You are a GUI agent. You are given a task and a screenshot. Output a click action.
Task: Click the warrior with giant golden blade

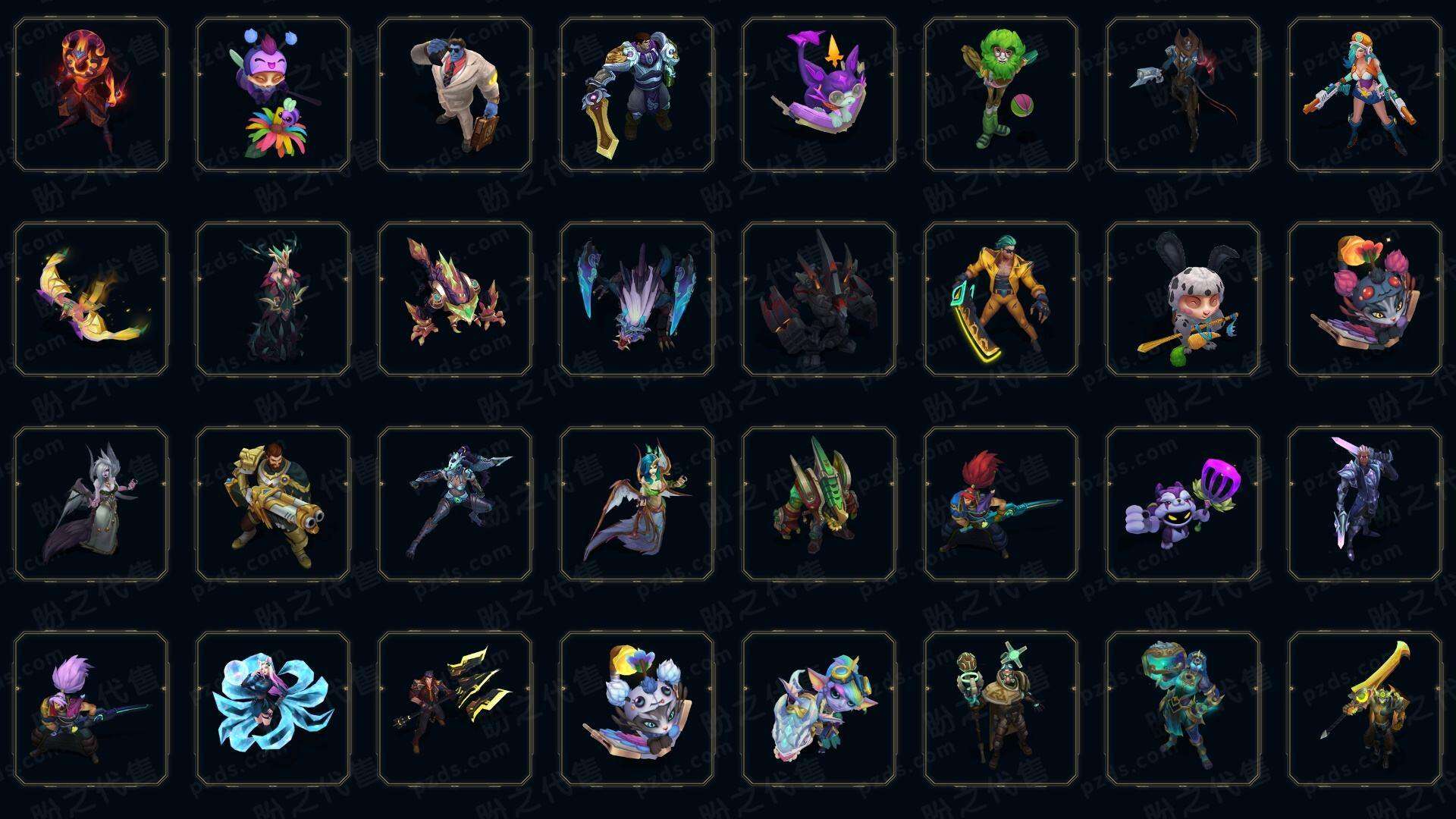[x=1365, y=709]
